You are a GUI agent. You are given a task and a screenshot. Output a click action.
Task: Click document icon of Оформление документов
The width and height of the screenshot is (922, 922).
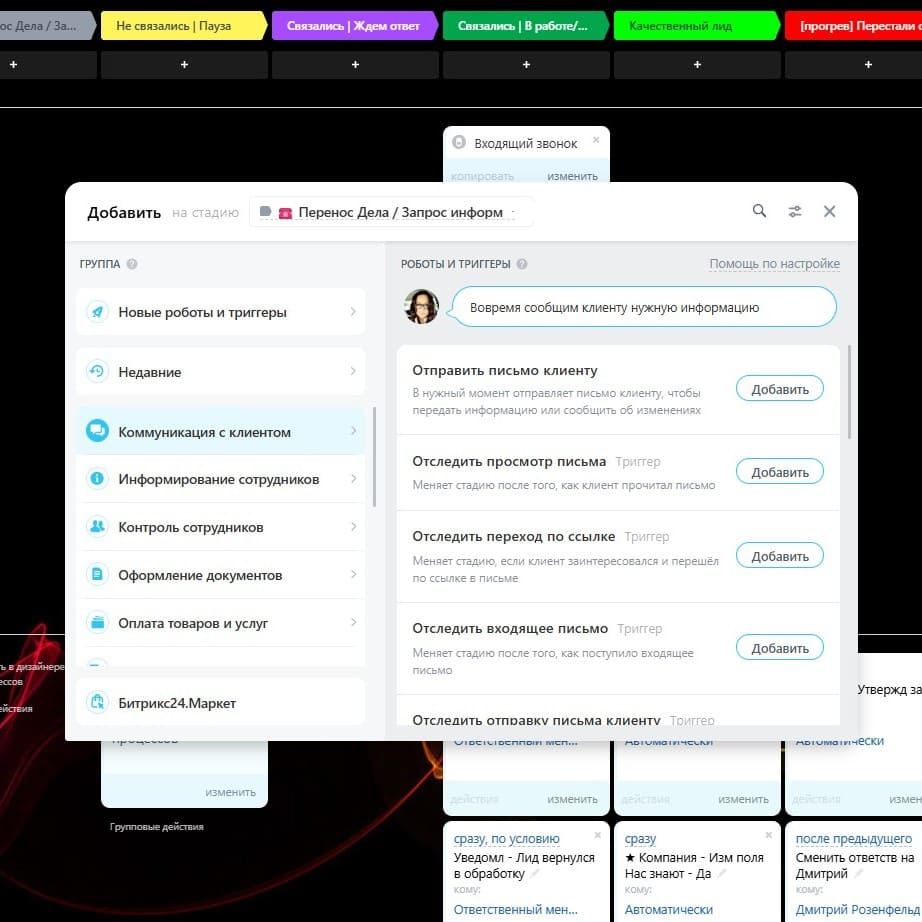98,574
